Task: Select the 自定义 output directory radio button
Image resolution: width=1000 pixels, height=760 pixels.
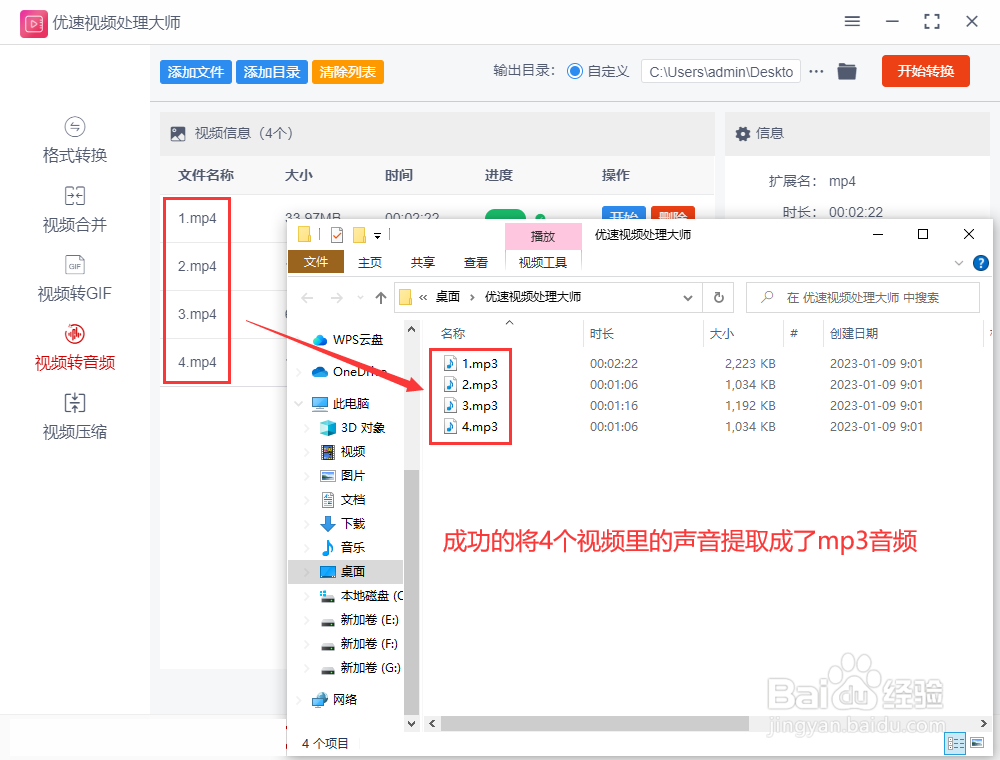Action: point(575,71)
